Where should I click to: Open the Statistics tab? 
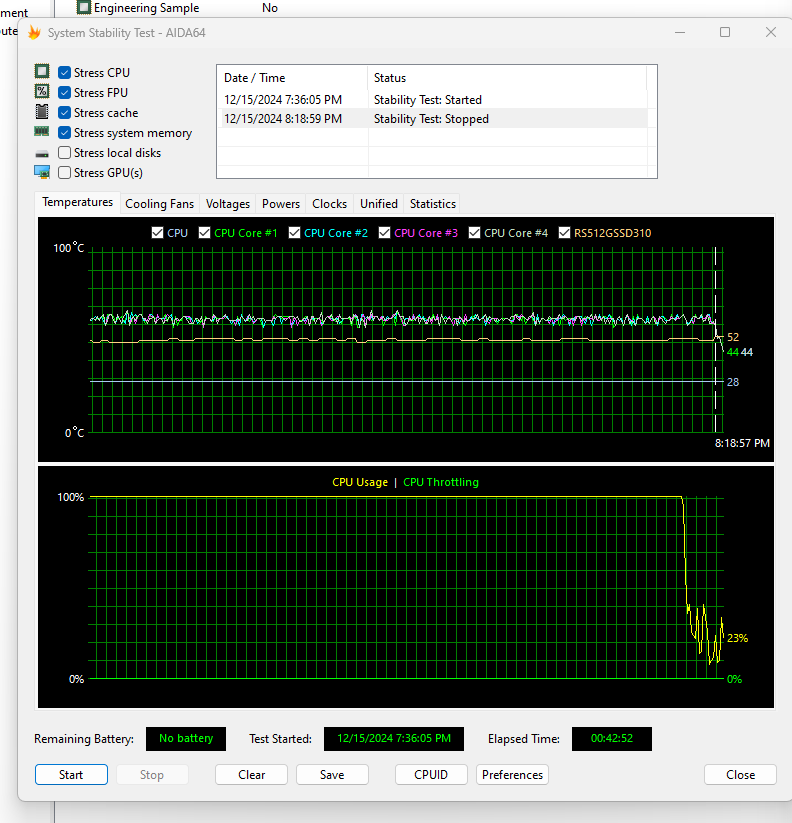click(x=433, y=204)
